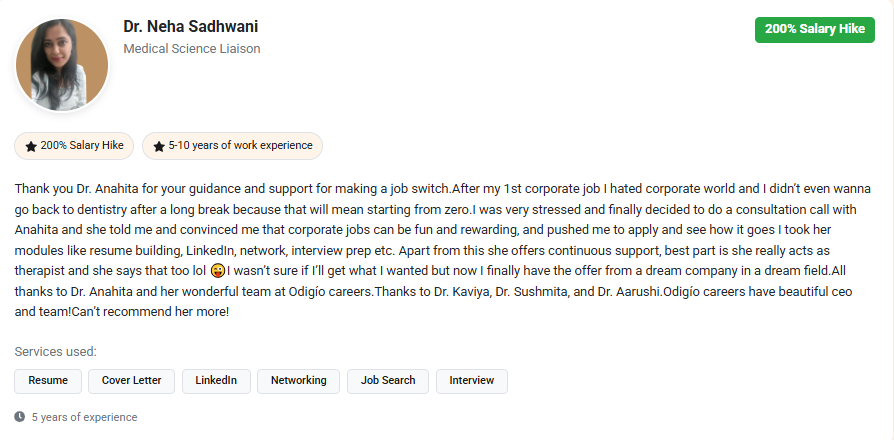Select the Cover Letter service tag

(131, 381)
